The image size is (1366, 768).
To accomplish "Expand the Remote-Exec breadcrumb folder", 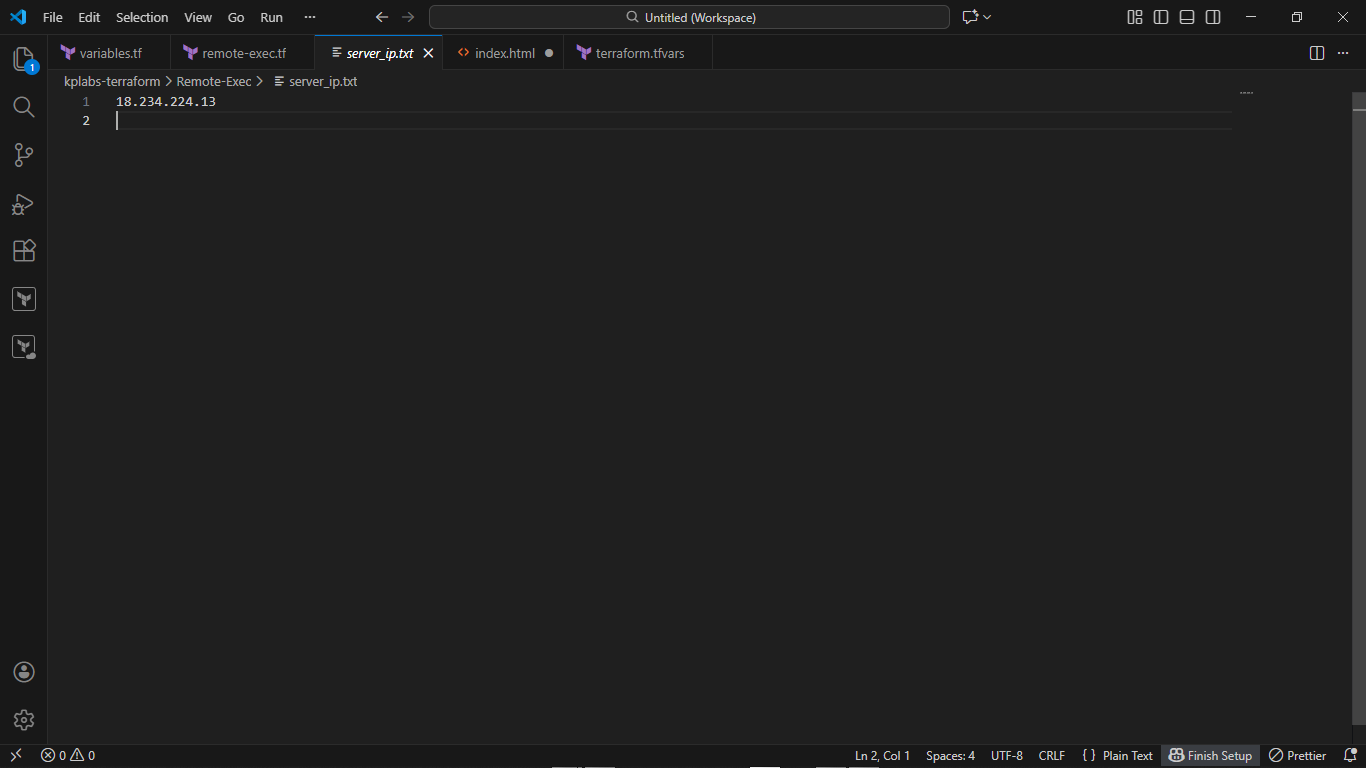I will 214,81.
